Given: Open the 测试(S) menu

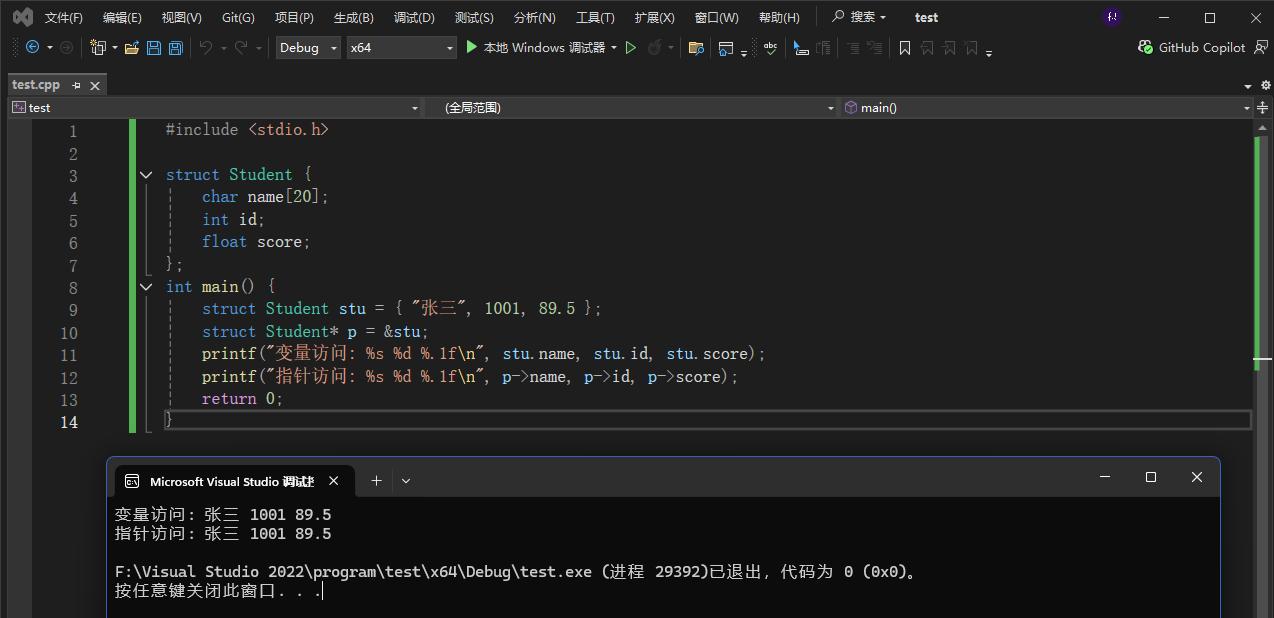Looking at the screenshot, I should [x=474, y=17].
